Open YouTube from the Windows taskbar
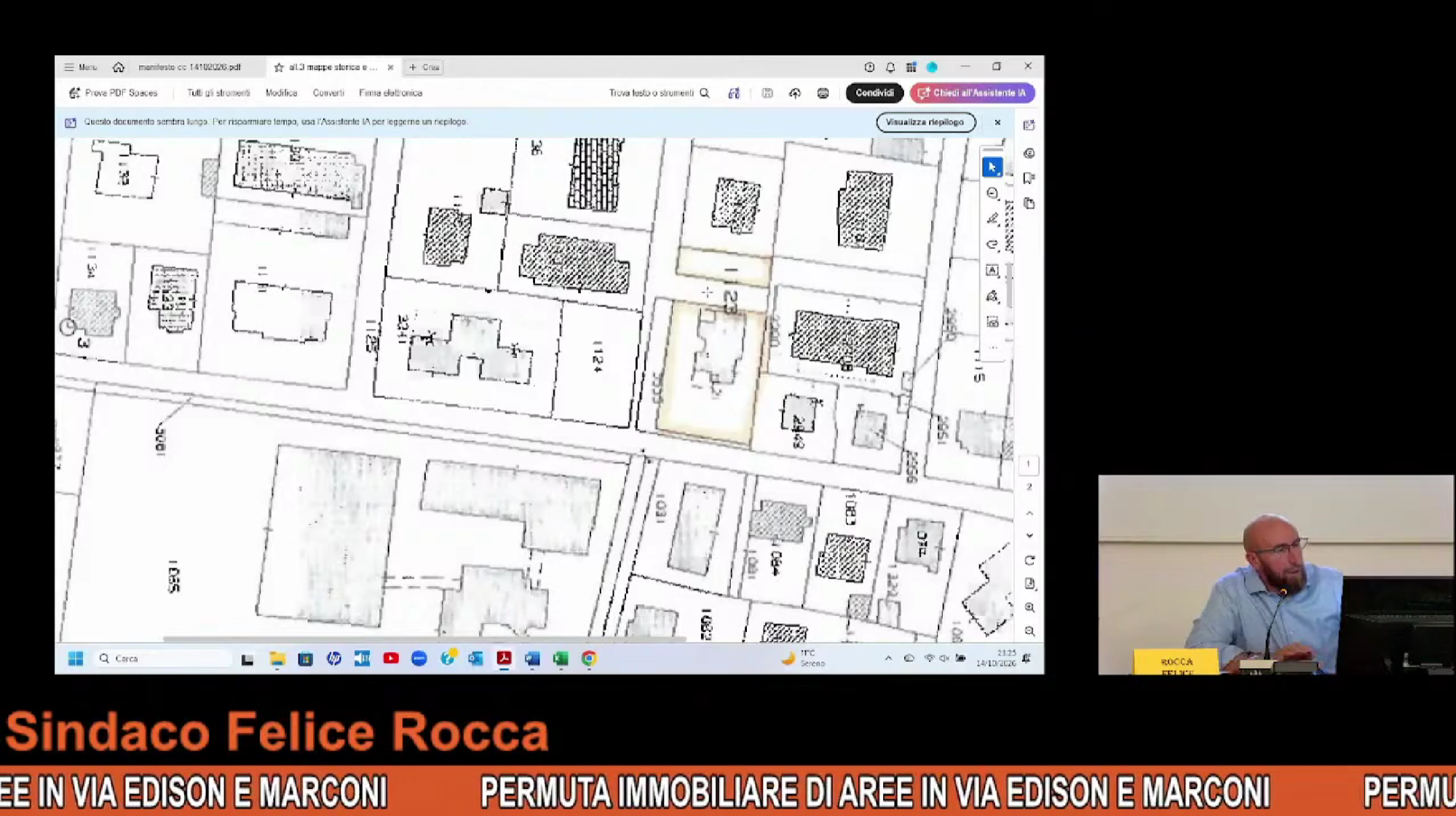Viewport: 1456px width, 816px height. (x=391, y=659)
